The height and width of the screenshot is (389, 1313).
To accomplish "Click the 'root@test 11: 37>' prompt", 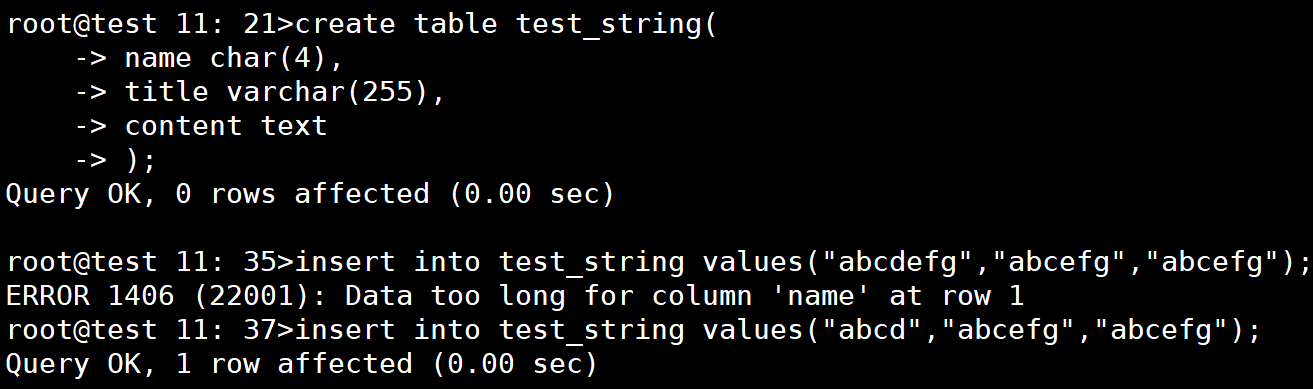I will pyautogui.click(x=151, y=331).
